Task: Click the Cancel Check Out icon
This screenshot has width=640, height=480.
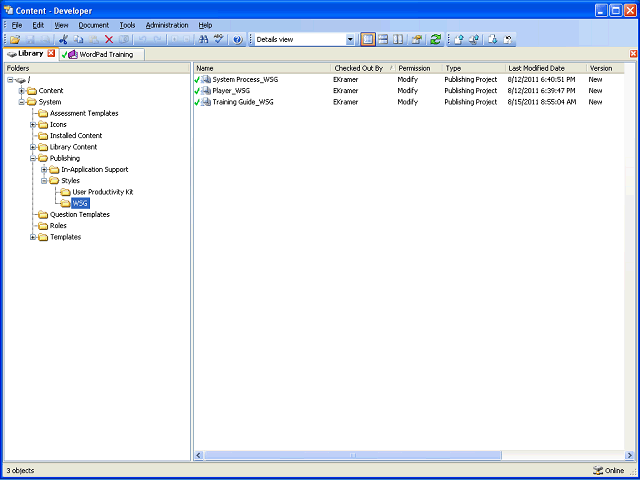Action: 508,40
